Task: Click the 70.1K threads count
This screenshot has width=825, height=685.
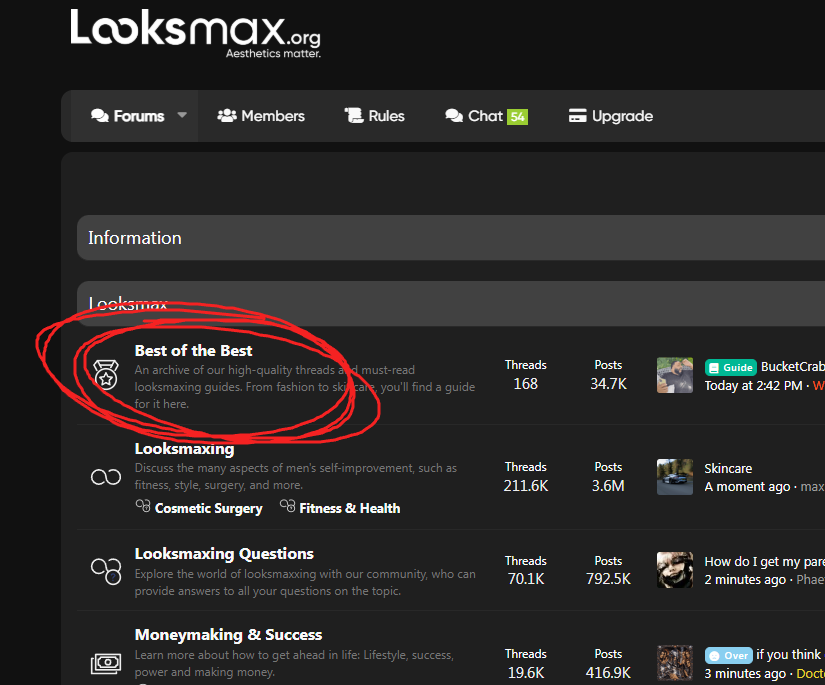Action: pyautogui.click(x=526, y=579)
